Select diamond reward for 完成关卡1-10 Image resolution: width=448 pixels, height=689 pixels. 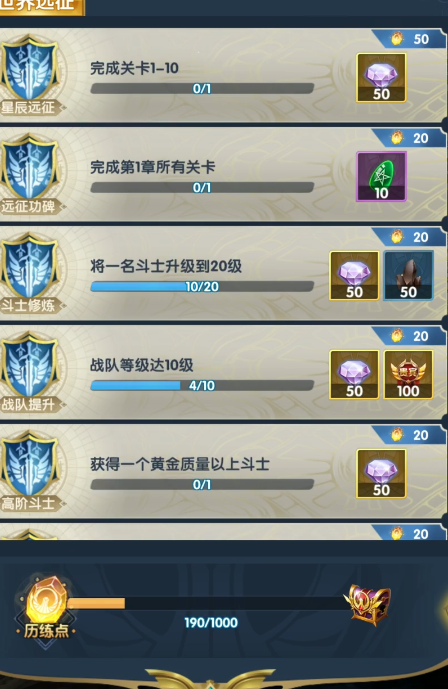click(381, 78)
